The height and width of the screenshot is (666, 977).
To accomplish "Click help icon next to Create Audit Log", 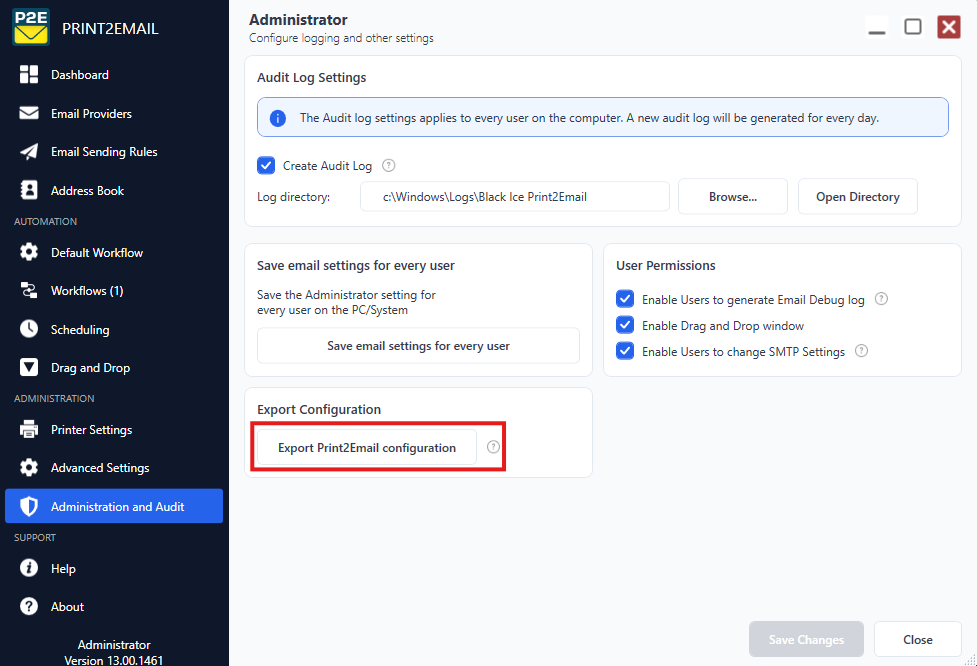I will click(388, 166).
